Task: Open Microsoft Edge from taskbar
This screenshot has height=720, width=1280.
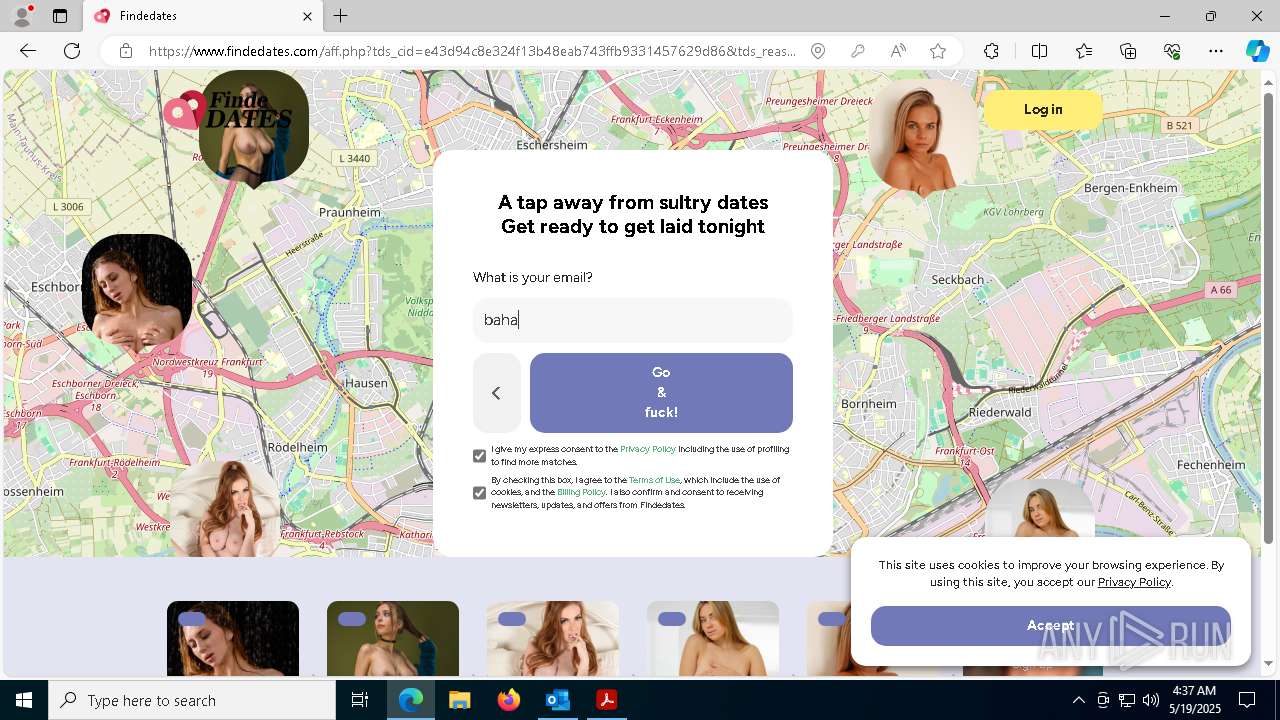Action: pyautogui.click(x=411, y=700)
